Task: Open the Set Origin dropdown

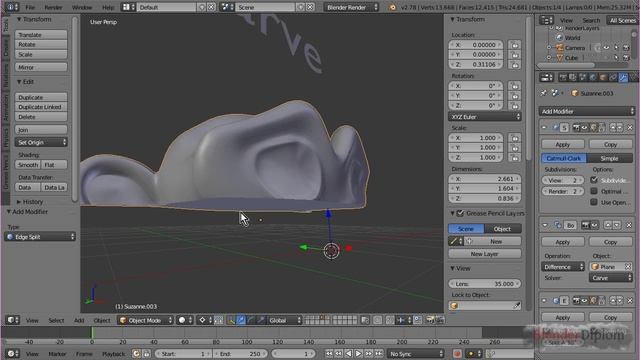Action: pos(41,142)
